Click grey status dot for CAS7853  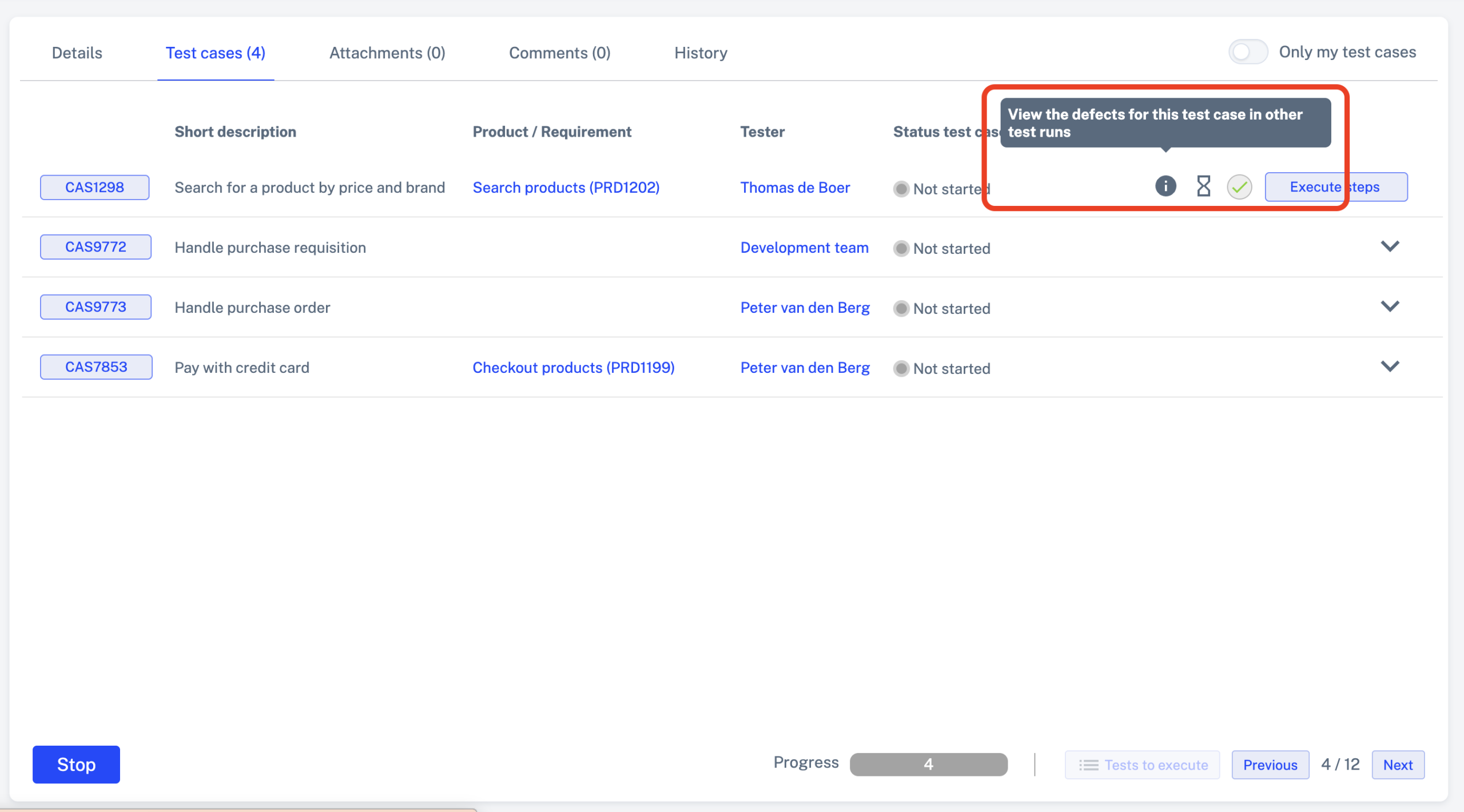[901, 369]
